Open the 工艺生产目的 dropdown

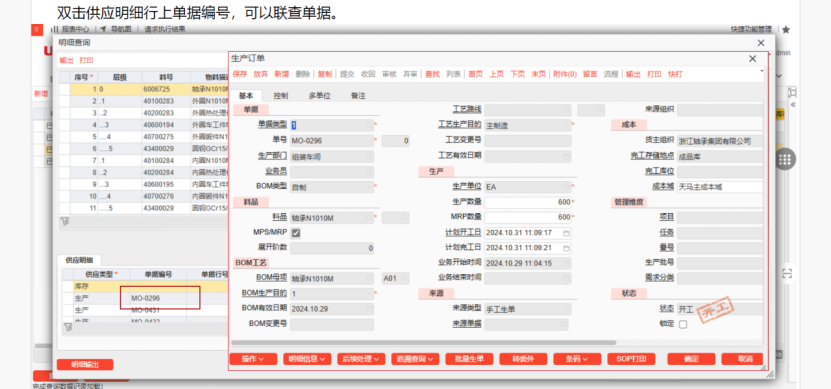pyautogui.click(x=567, y=125)
